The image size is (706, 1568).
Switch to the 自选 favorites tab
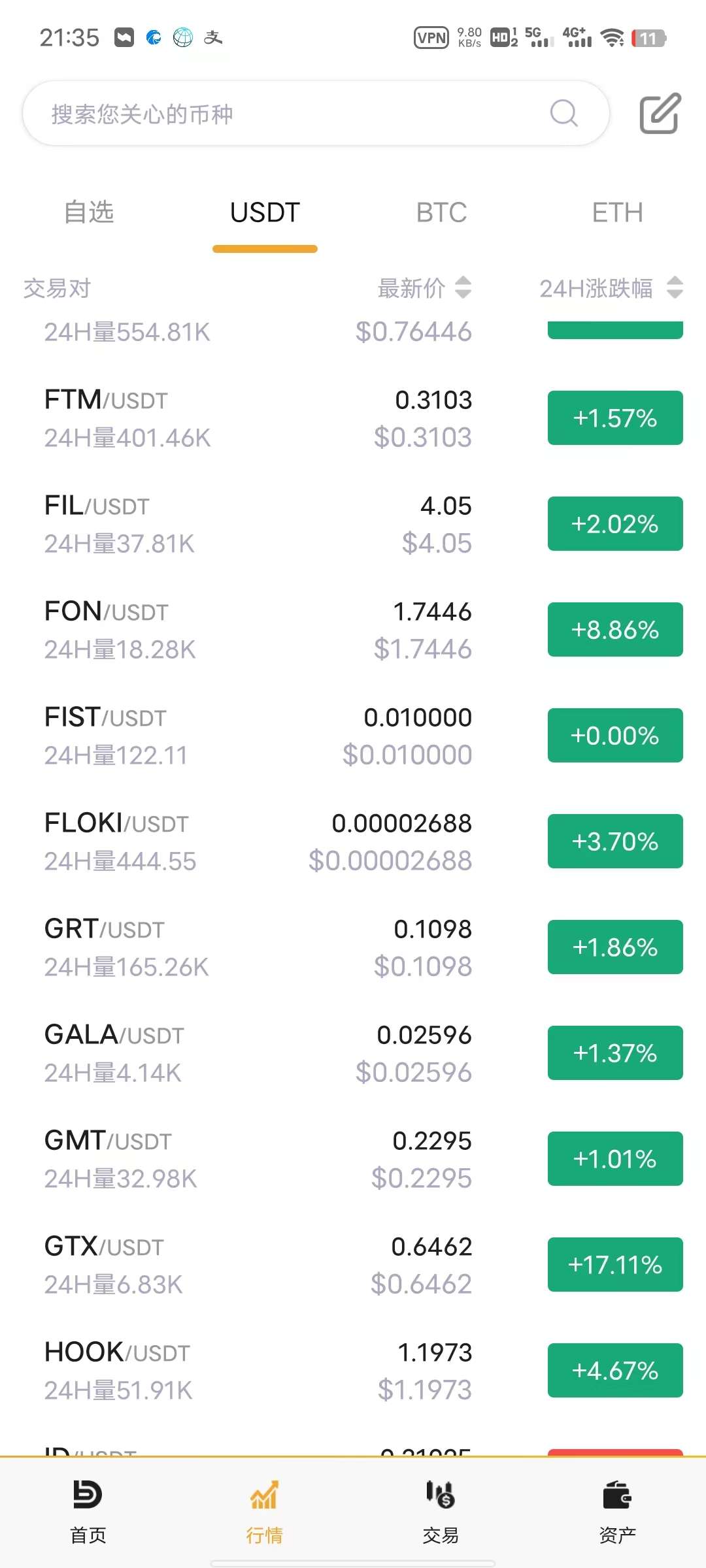(x=89, y=212)
